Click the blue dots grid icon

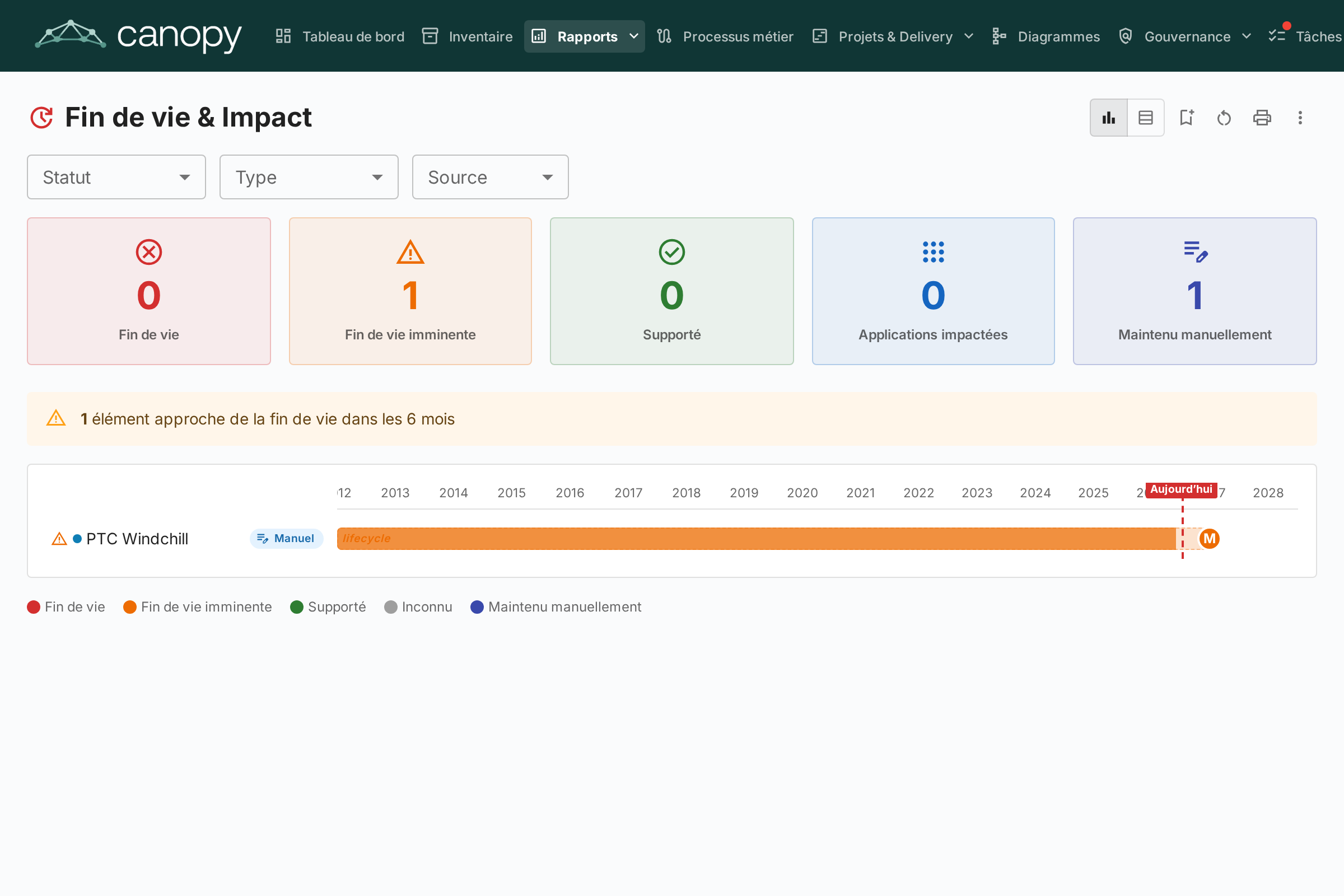point(933,252)
